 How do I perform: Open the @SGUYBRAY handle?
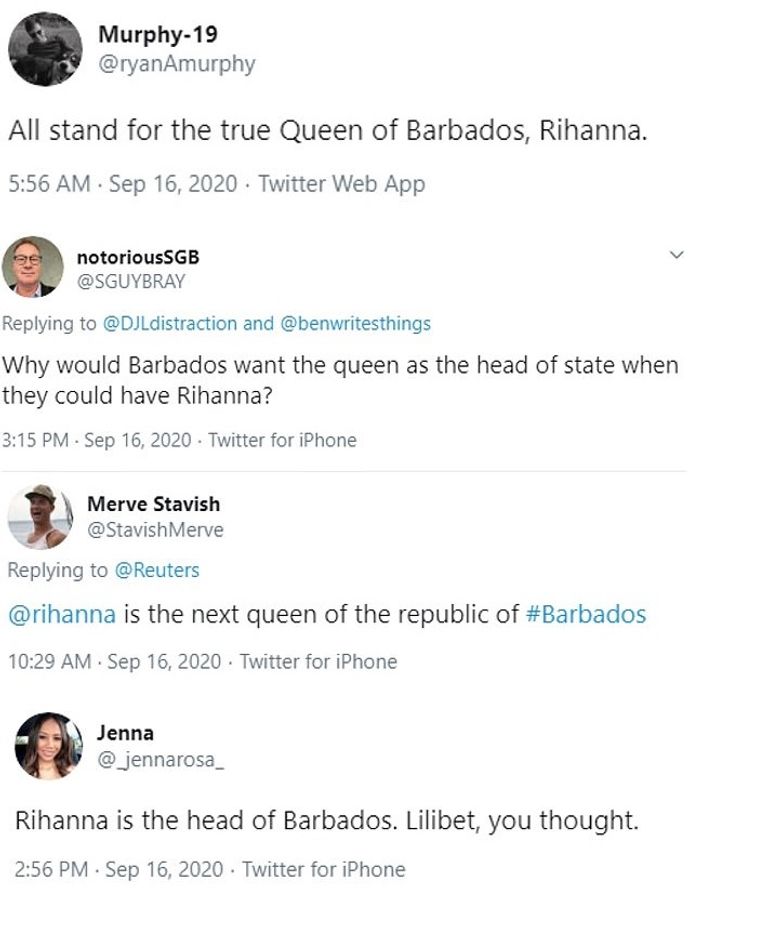[131, 281]
